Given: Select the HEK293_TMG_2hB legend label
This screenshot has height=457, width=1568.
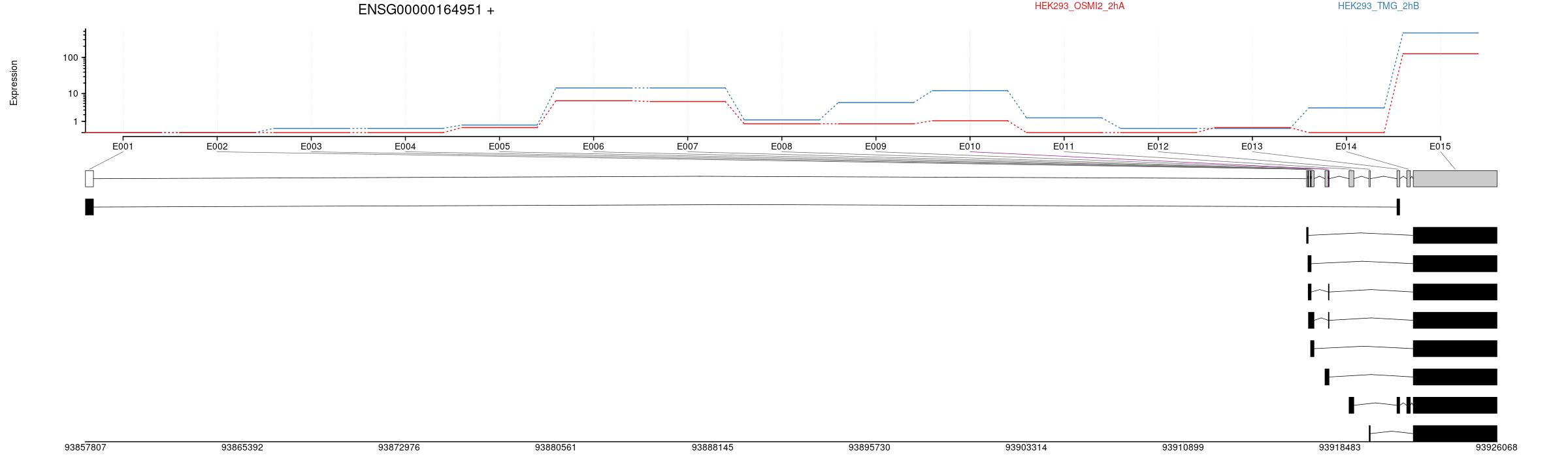Looking at the screenshot, I should tap(1379, 6).
